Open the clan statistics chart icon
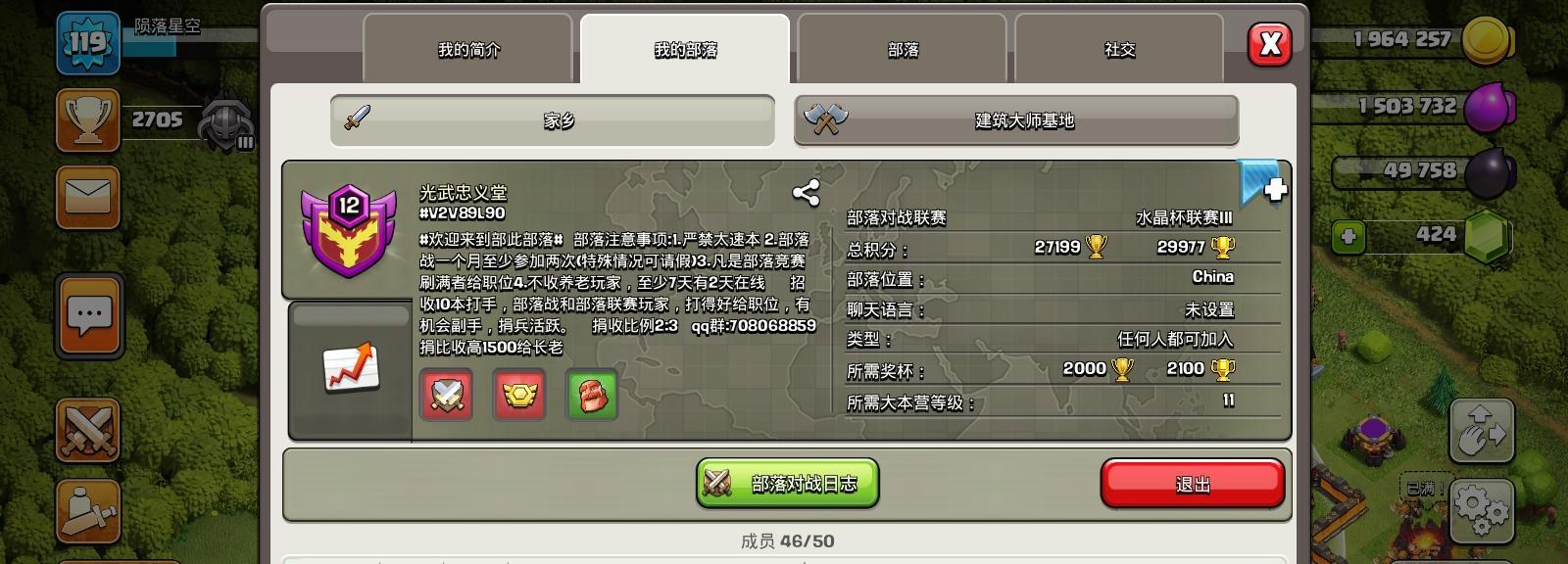The image size is (1568, 564). click(x=350, y=368)
